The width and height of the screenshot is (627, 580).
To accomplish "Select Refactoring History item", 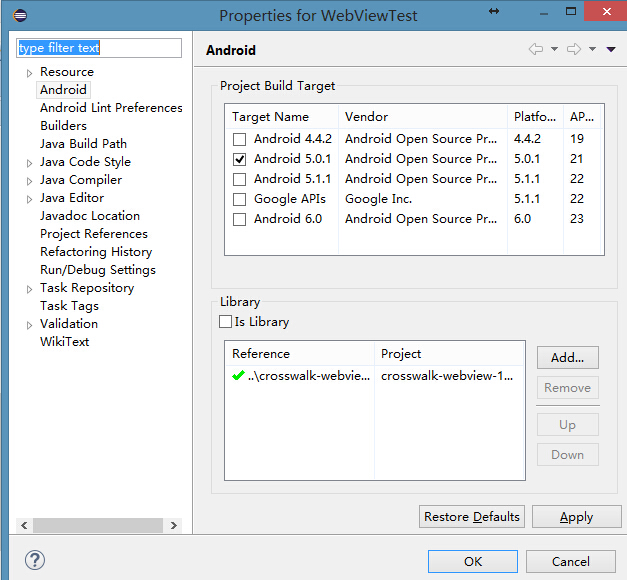I will (96, 252).
